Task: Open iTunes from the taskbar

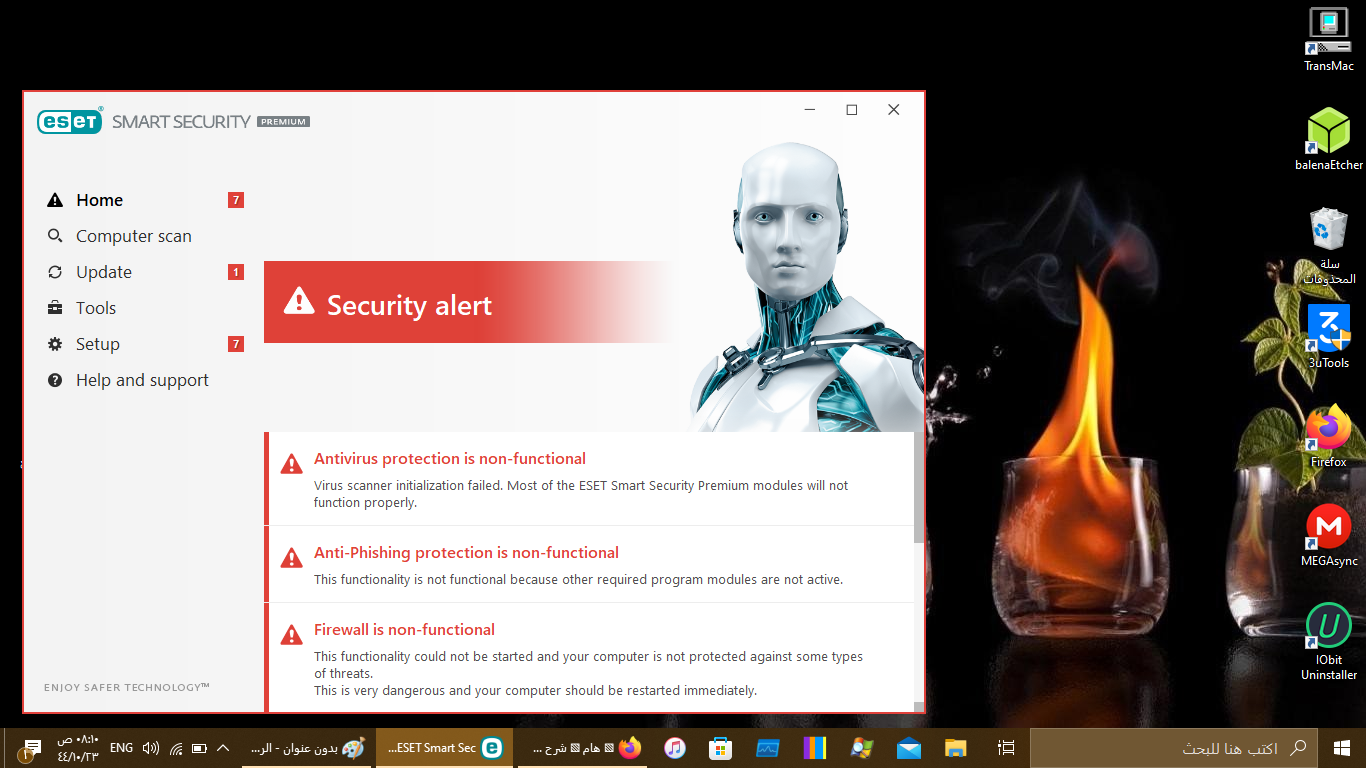Action: [675, 748]
